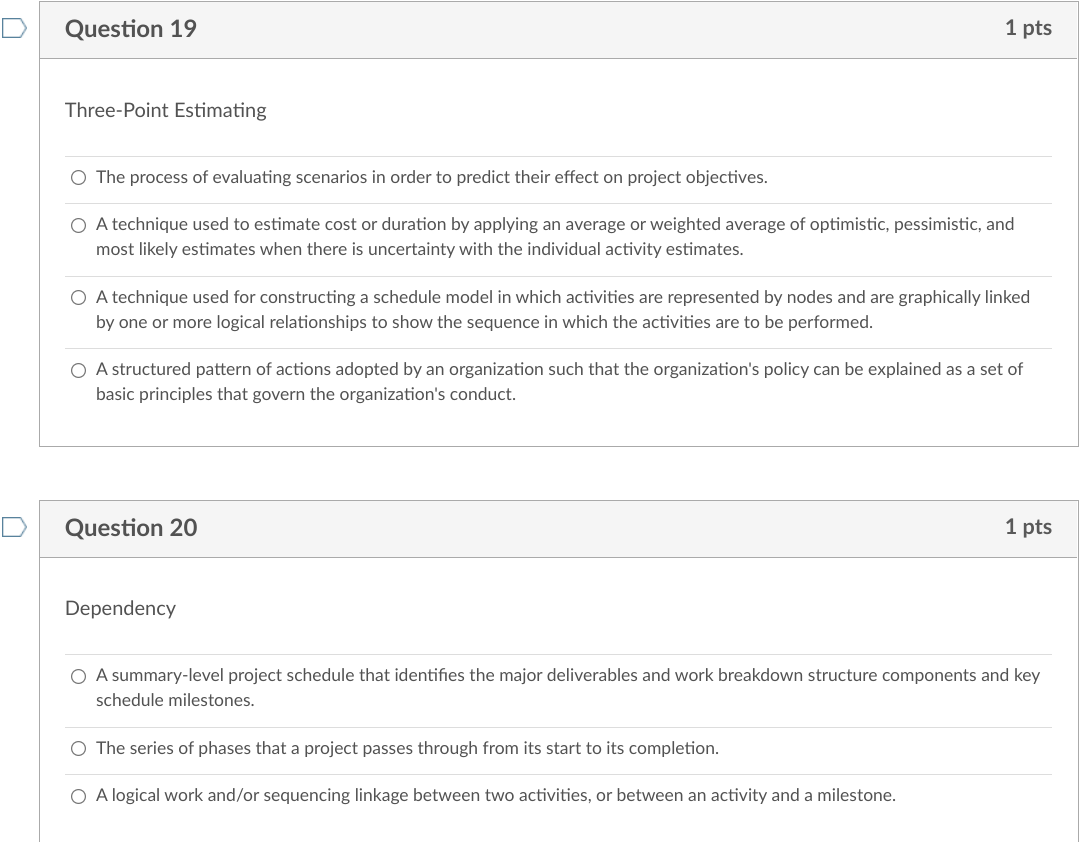Click the Question 19 header
Viewport: 1080px width, 842px height.
[x=131, y=29]
